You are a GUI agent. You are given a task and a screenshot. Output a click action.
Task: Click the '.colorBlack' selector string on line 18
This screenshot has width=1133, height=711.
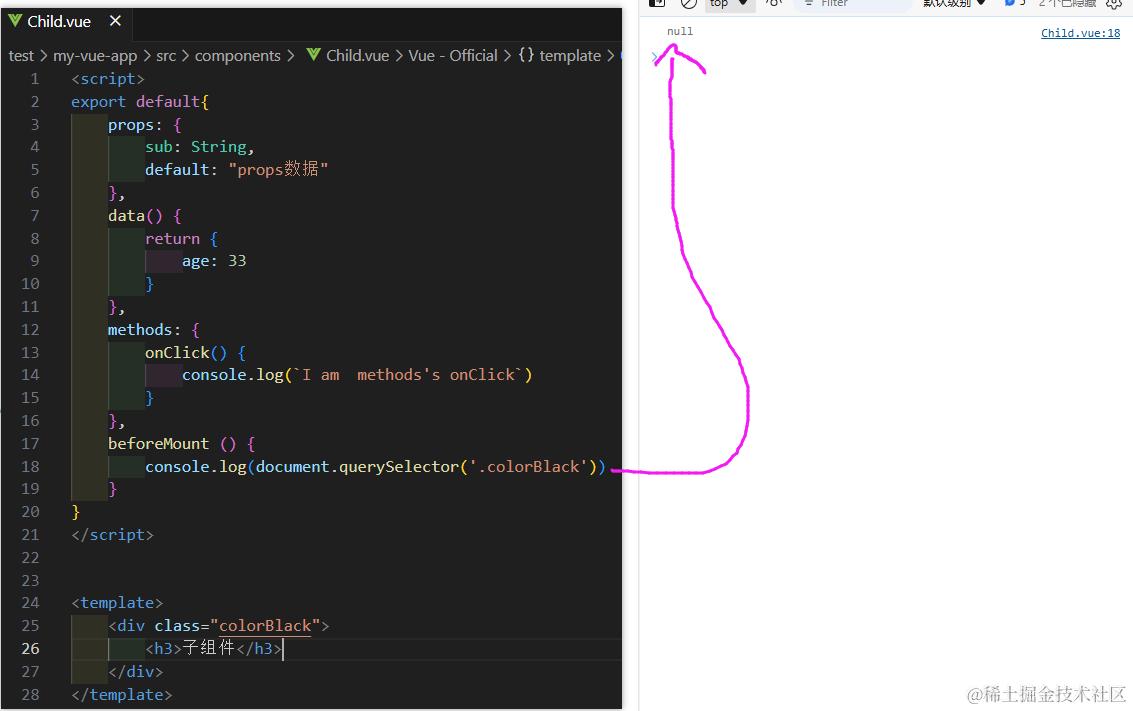(528, 467)
